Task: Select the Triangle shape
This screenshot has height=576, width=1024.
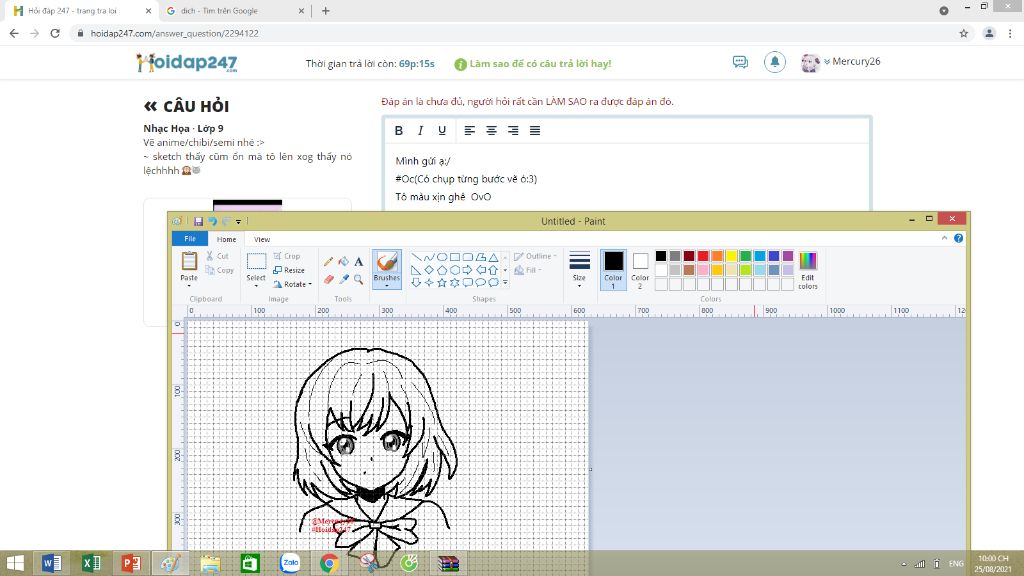Action: tap(494, 257)
